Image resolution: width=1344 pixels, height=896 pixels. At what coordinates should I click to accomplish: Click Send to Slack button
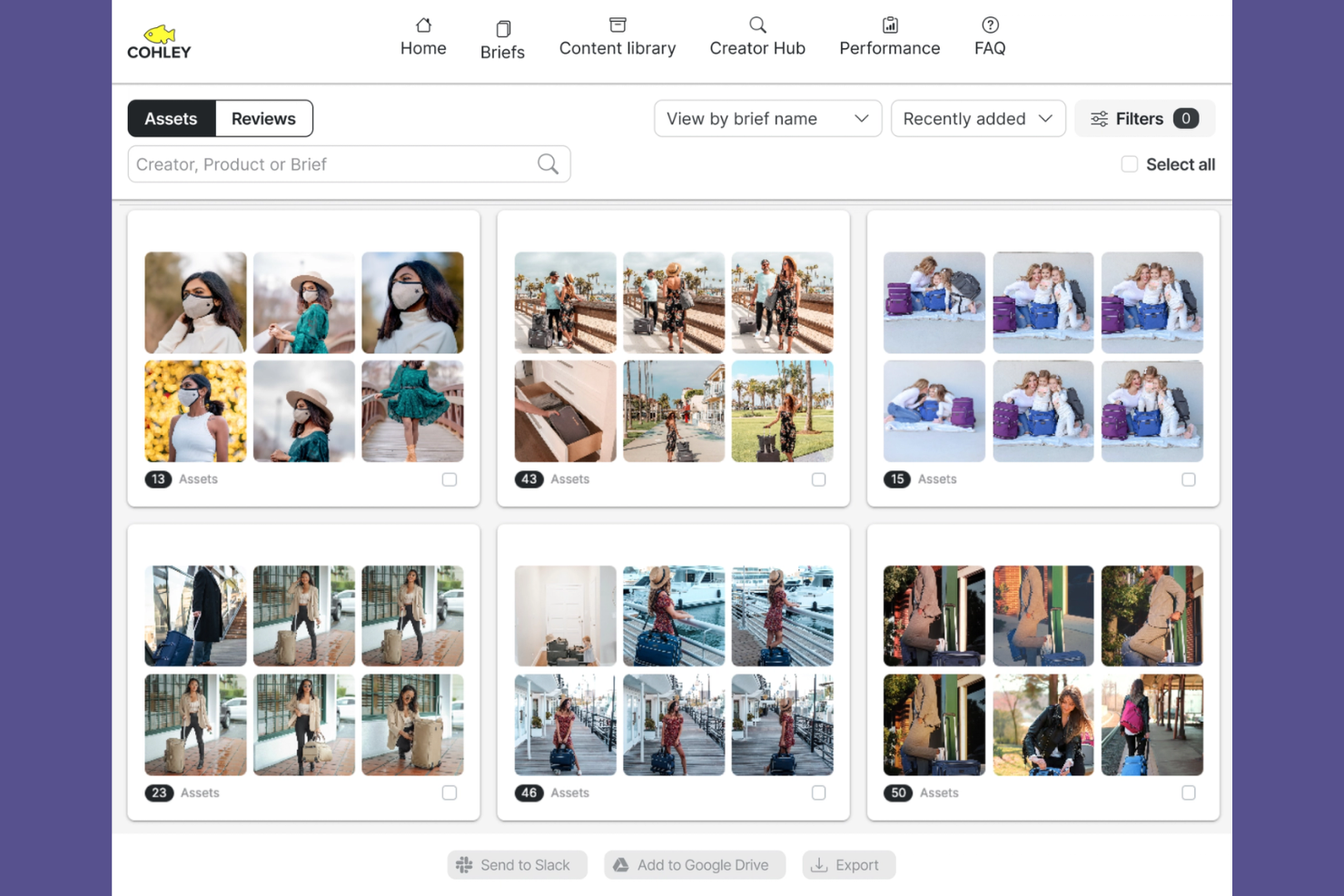click(x=517, y=865)
